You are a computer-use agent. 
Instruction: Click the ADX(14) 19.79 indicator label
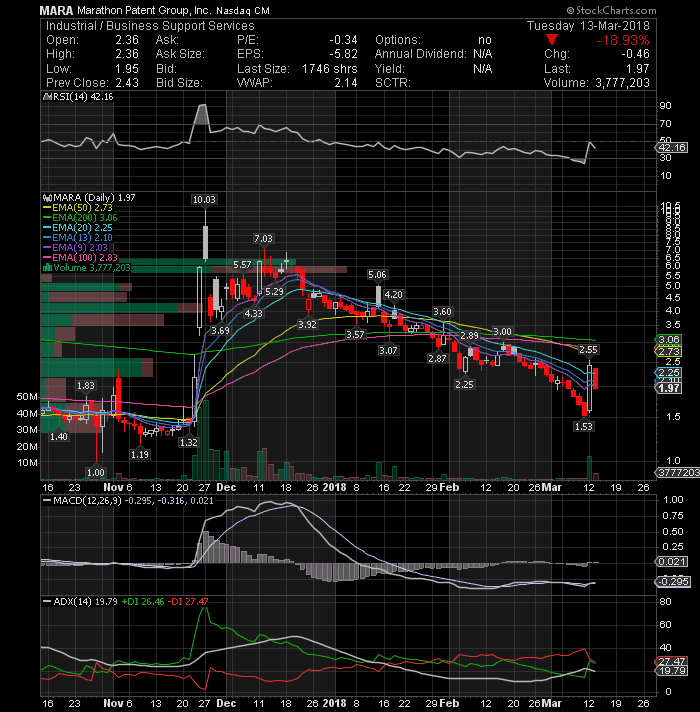85,602
